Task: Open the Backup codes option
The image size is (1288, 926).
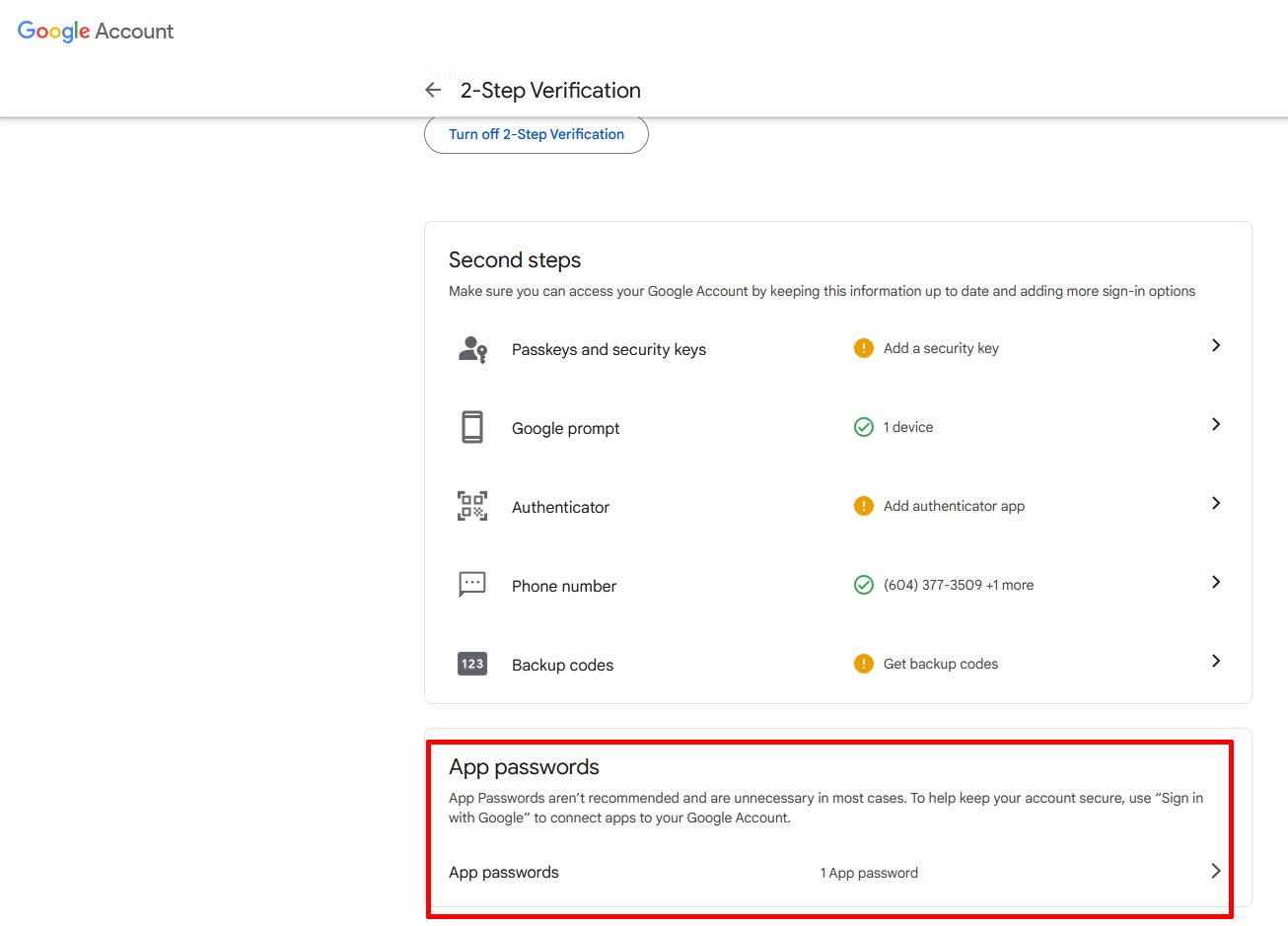Action: pyautogui.click(x=562, y=665)
